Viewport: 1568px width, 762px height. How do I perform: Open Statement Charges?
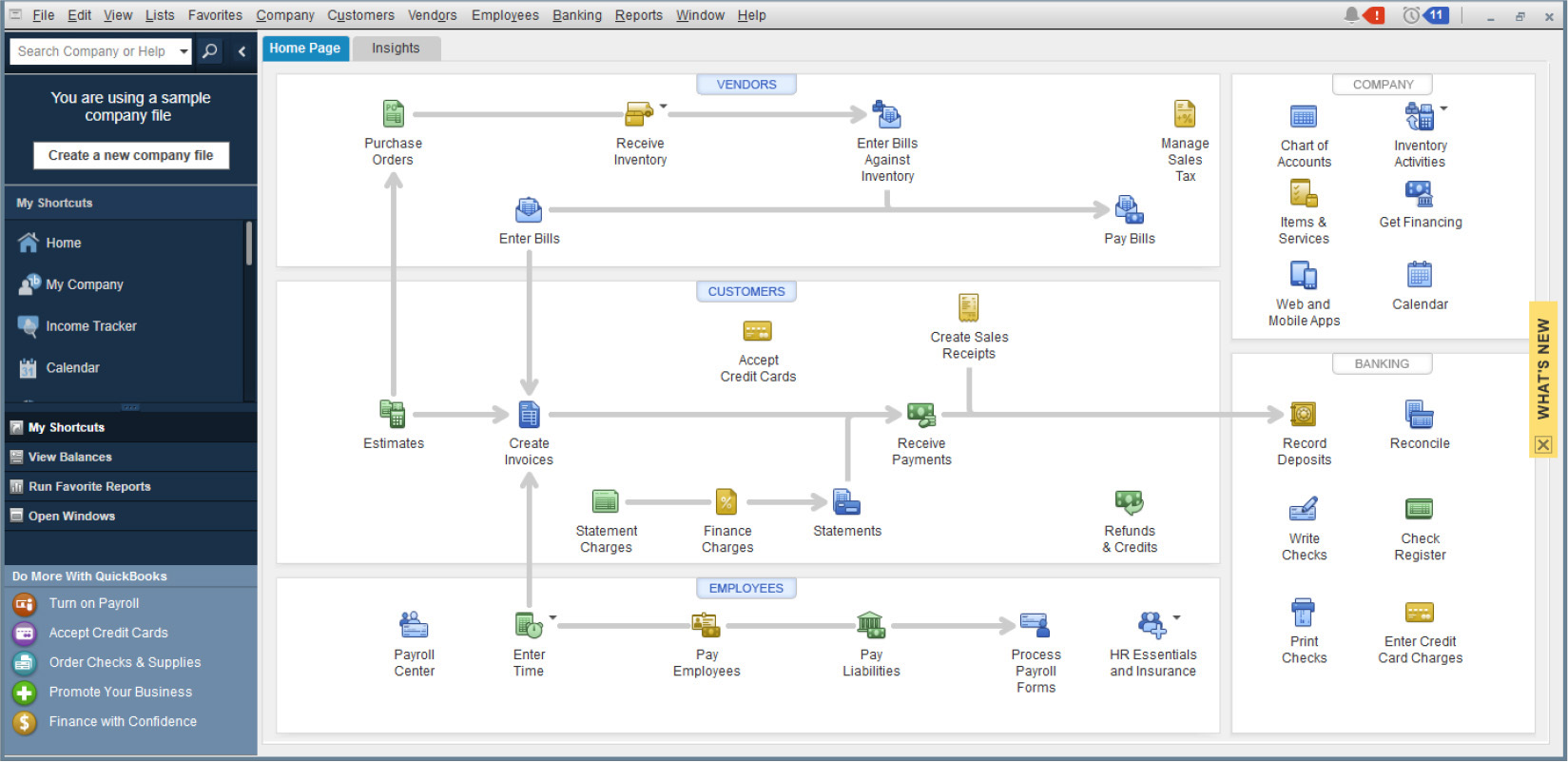(606, 501)
